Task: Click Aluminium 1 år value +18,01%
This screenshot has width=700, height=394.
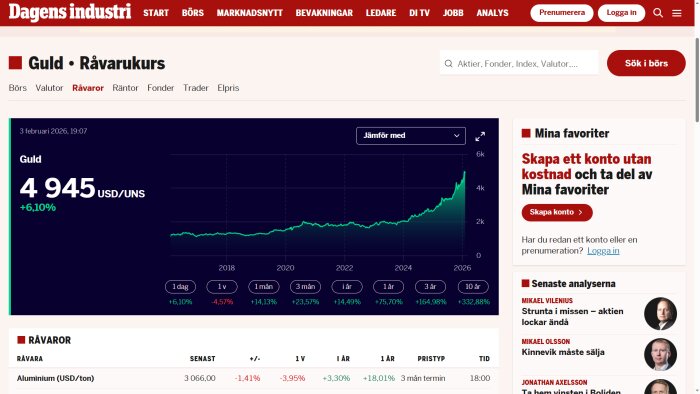Action: click(379, 378)
